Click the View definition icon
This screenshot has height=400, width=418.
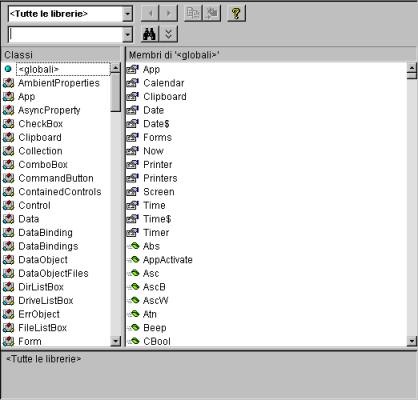pyautogui.click(x=212, y=13)
